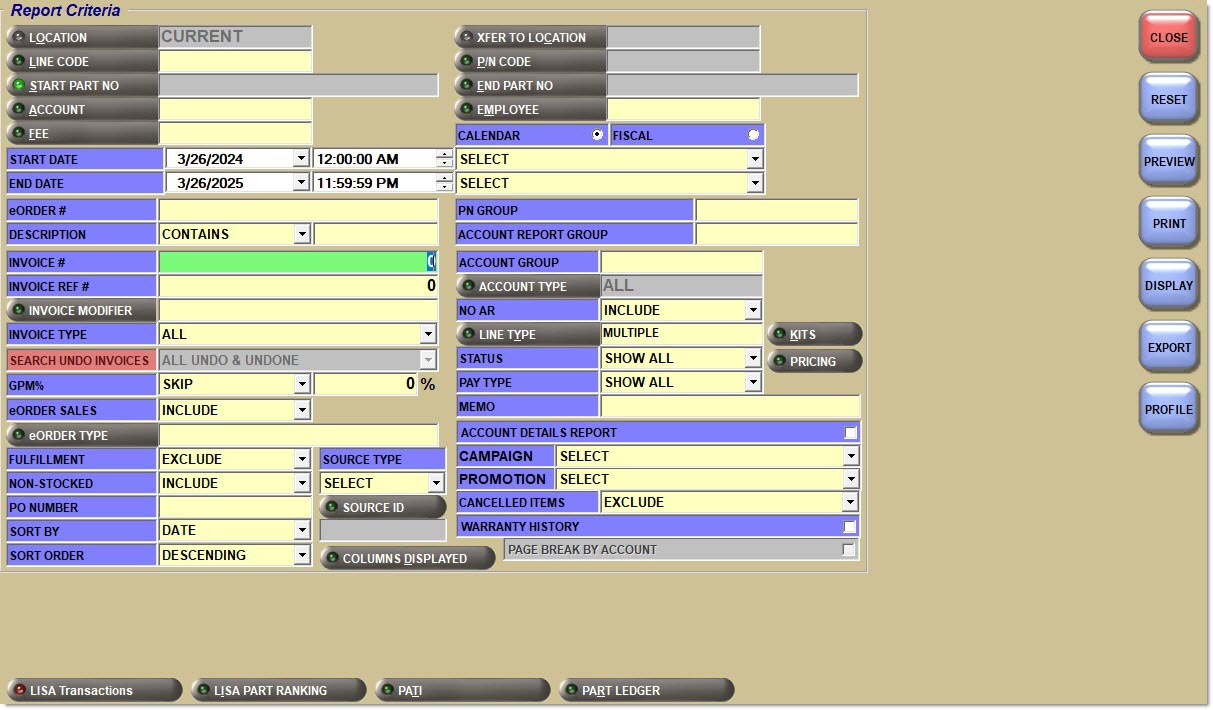Screen dimensions: 1213x710
Task: Open the LINE CODE lookup
Action: tap(82, 62)
